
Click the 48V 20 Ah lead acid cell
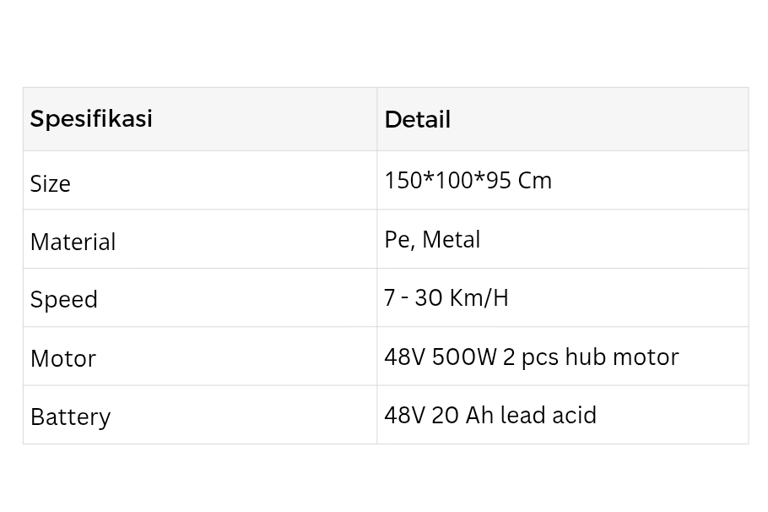(x=490, y=415)
